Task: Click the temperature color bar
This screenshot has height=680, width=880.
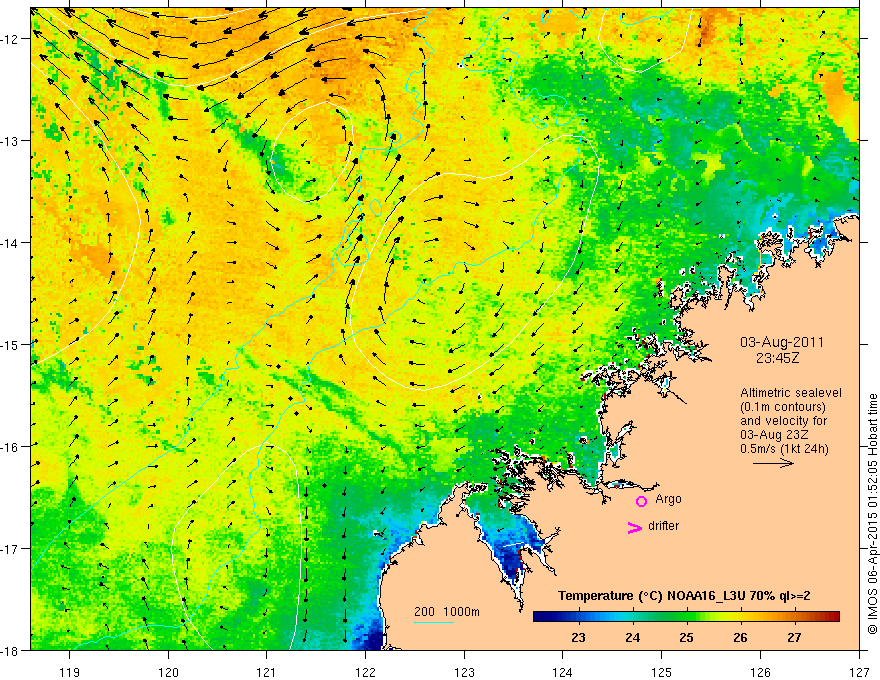Action: [x=686, y=617]
